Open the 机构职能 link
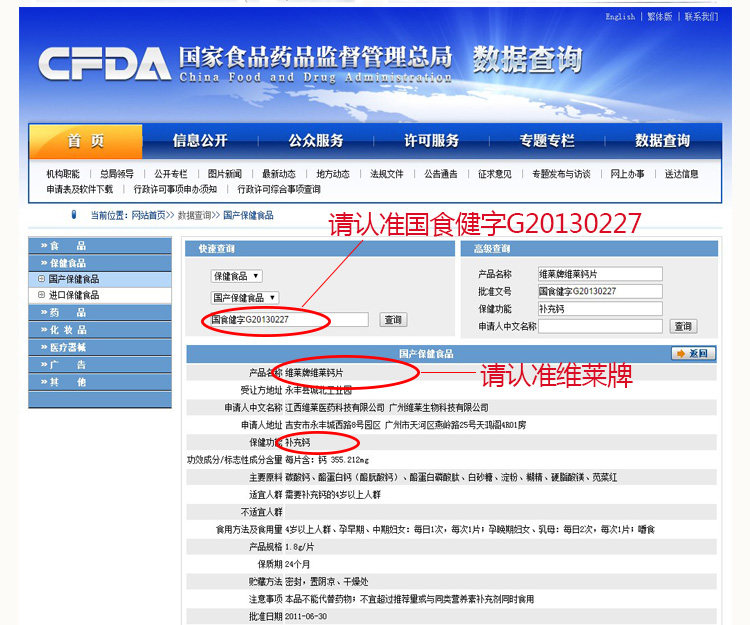This screenshot has height=625, width=750. click(63, 174)
